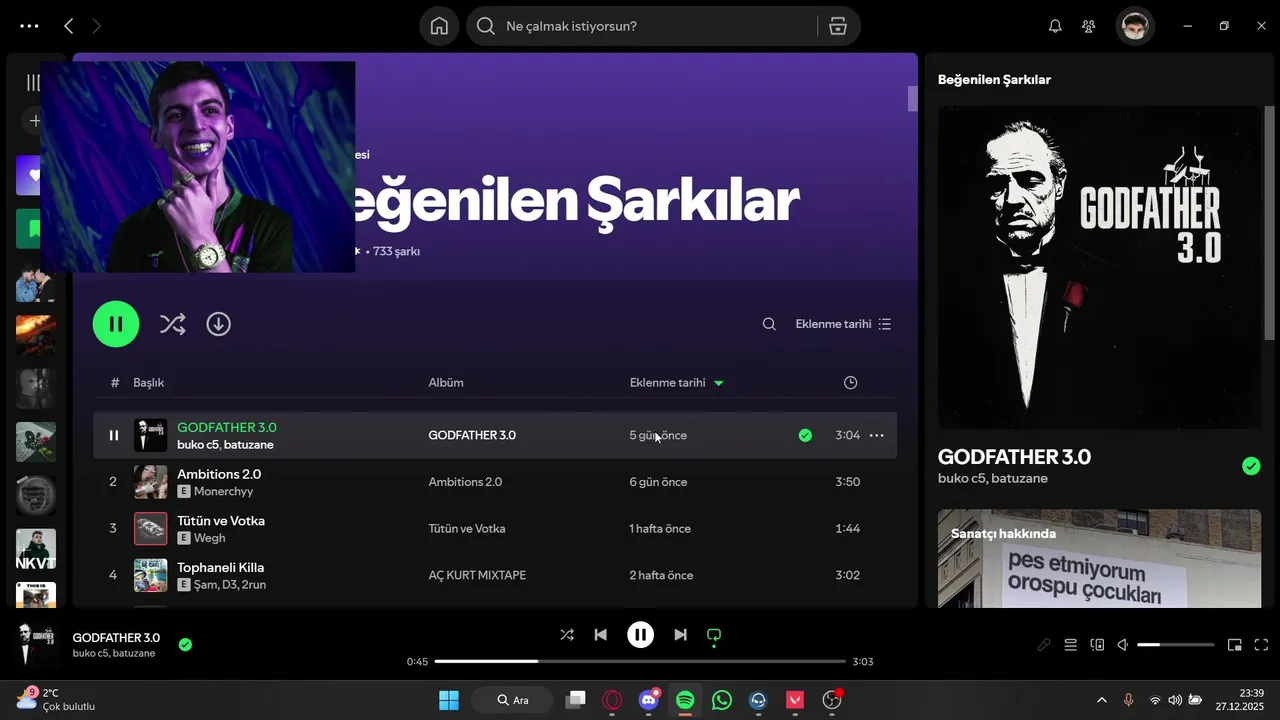Image resolution: width=1280 pixels, height=720 pixels.
Task: Open GODFATHER 3.0 cover in Now Playing panel
Action: 1099,267
